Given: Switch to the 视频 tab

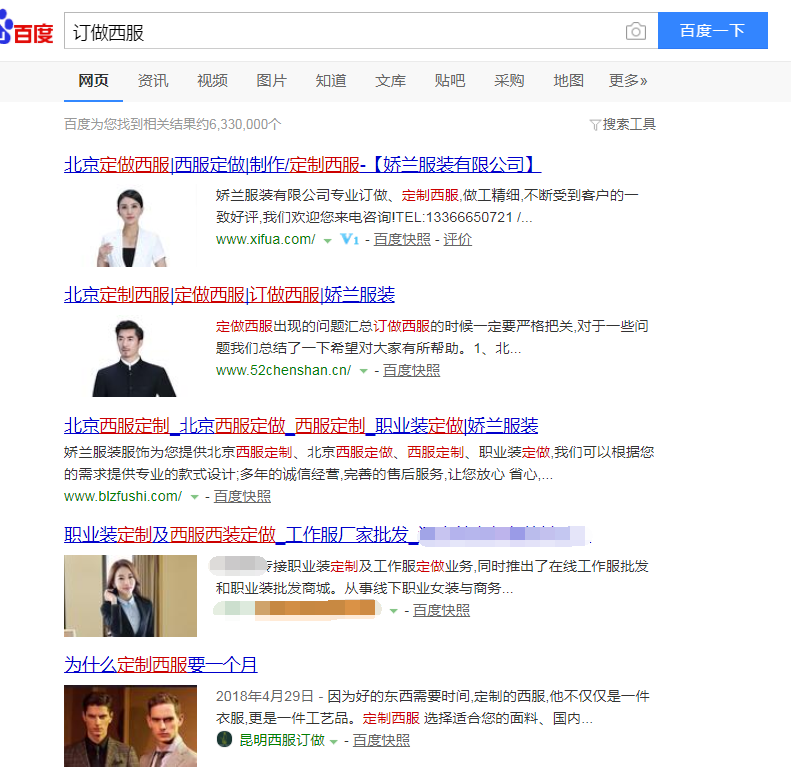Looking at the screenshot, I should (212, 81).
